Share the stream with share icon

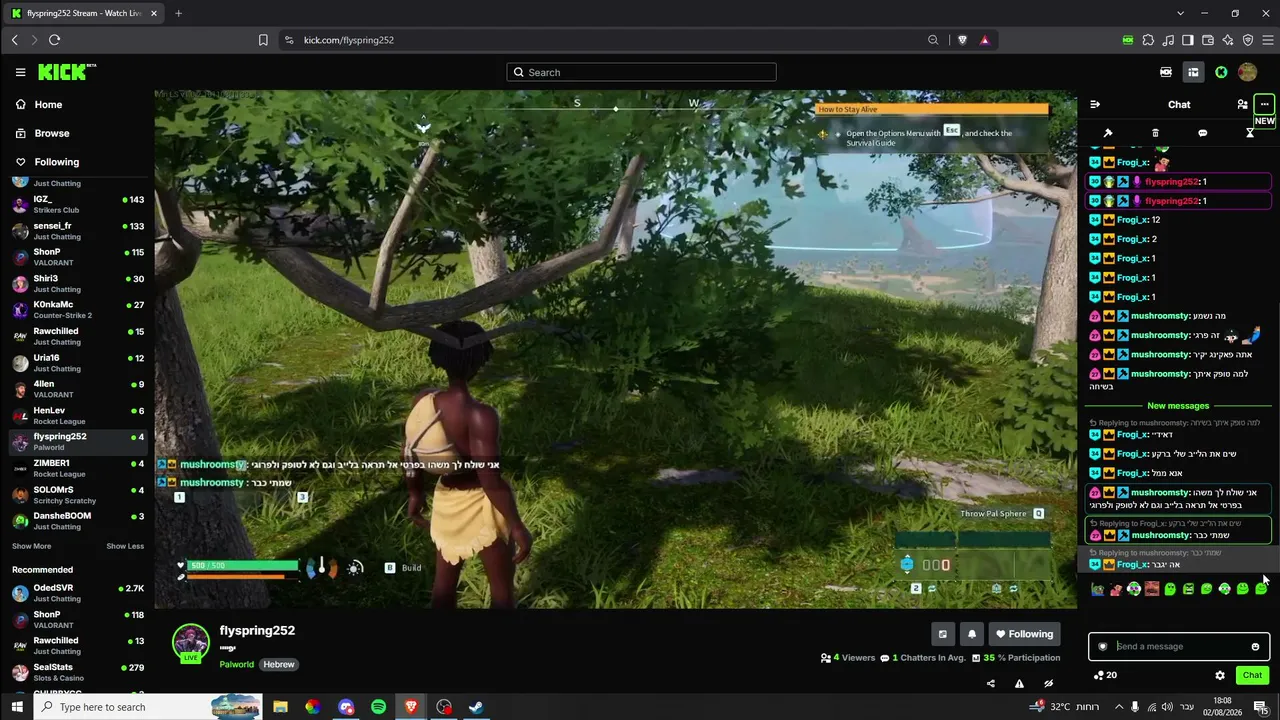coord(991,684)
